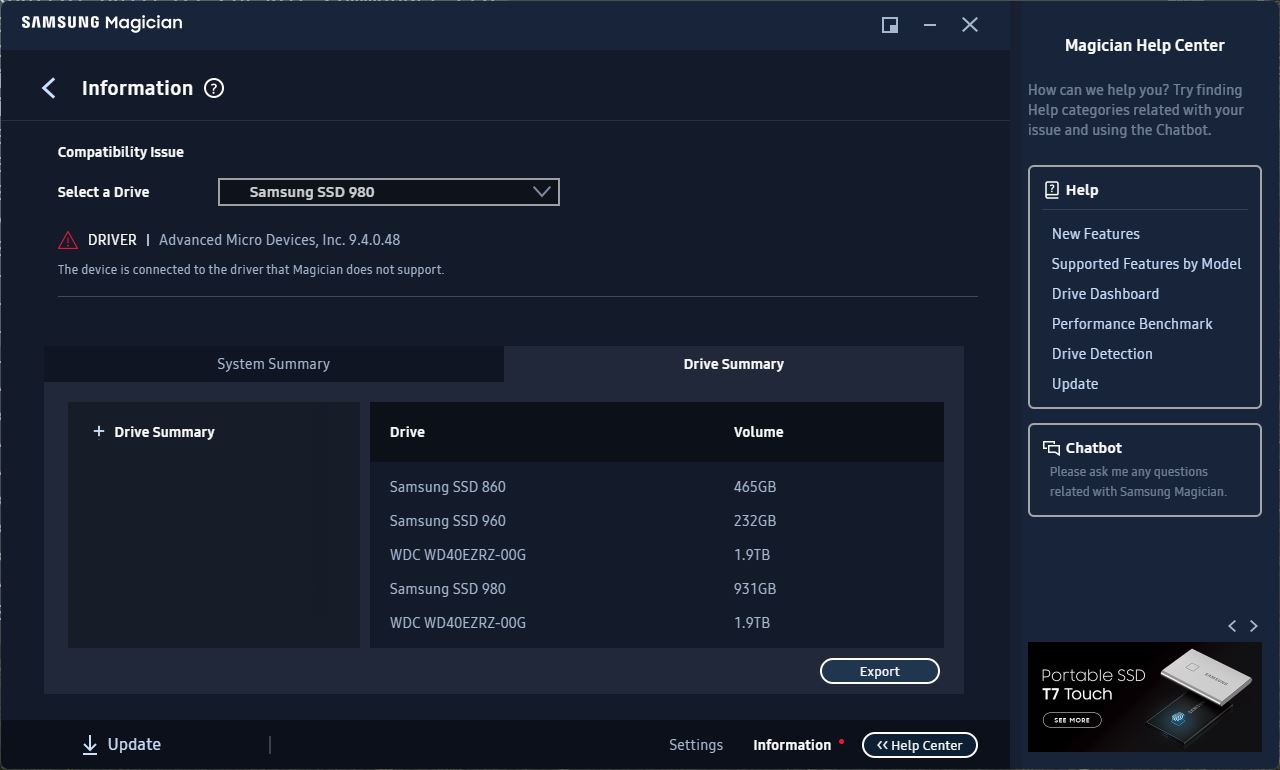Click the Portable SSD T7 Touch banner
The height and width of the screenshot is (770, 1280).
[x=1145, y=697]
